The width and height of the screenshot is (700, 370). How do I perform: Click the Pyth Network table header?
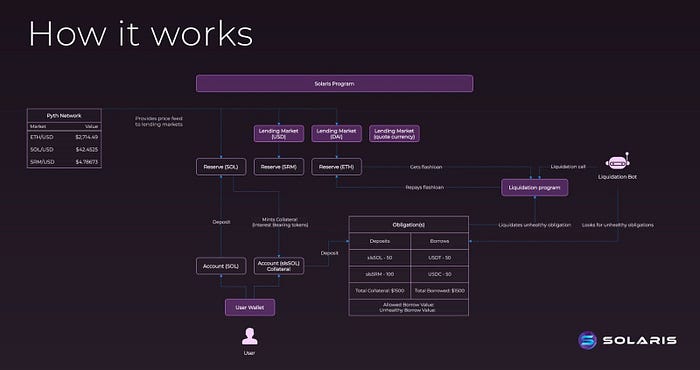[x=64, y=116]
